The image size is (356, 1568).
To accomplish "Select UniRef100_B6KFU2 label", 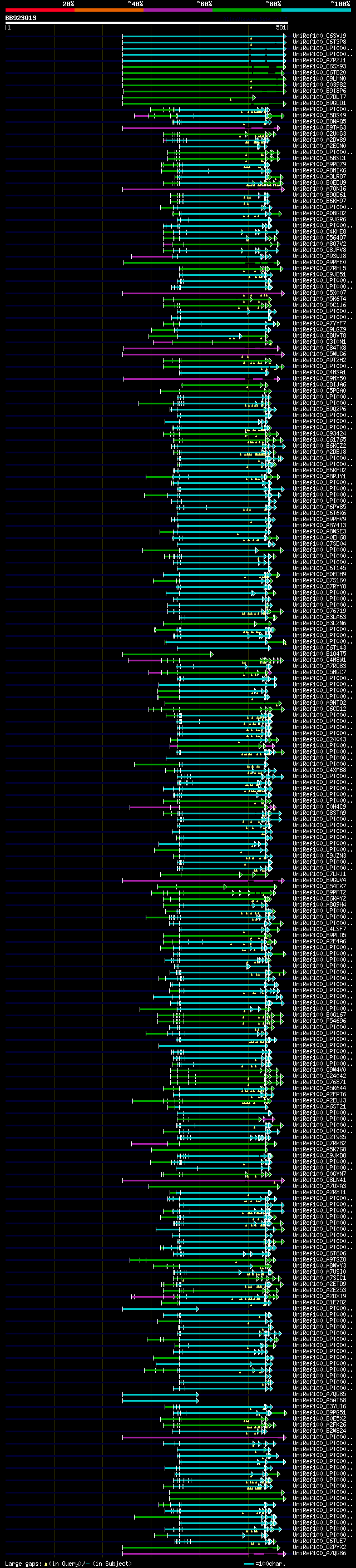I will [x=319, y=470].
